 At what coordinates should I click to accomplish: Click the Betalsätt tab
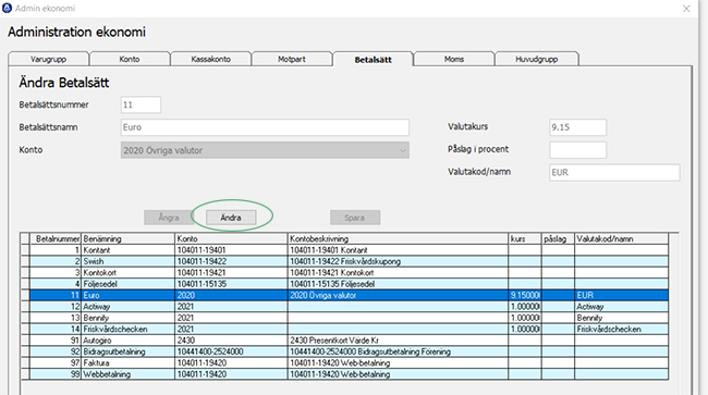click(373, 59)
